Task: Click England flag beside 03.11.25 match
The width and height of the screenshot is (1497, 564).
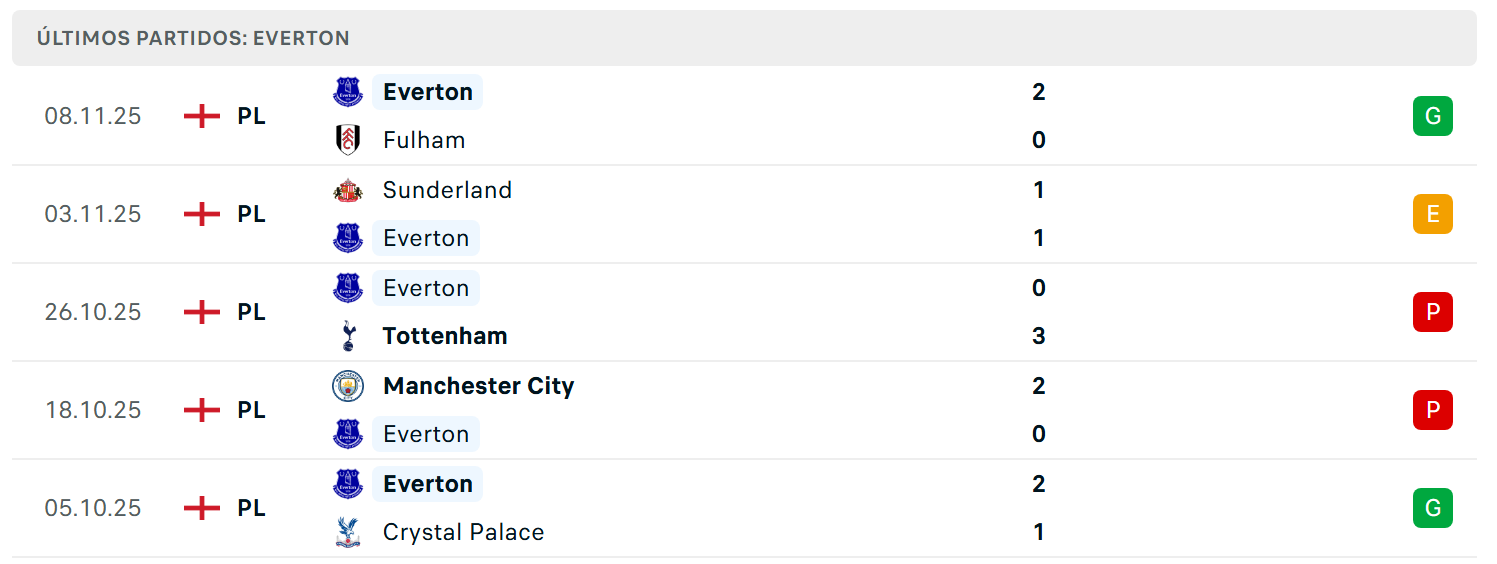Action: (202, 214)
